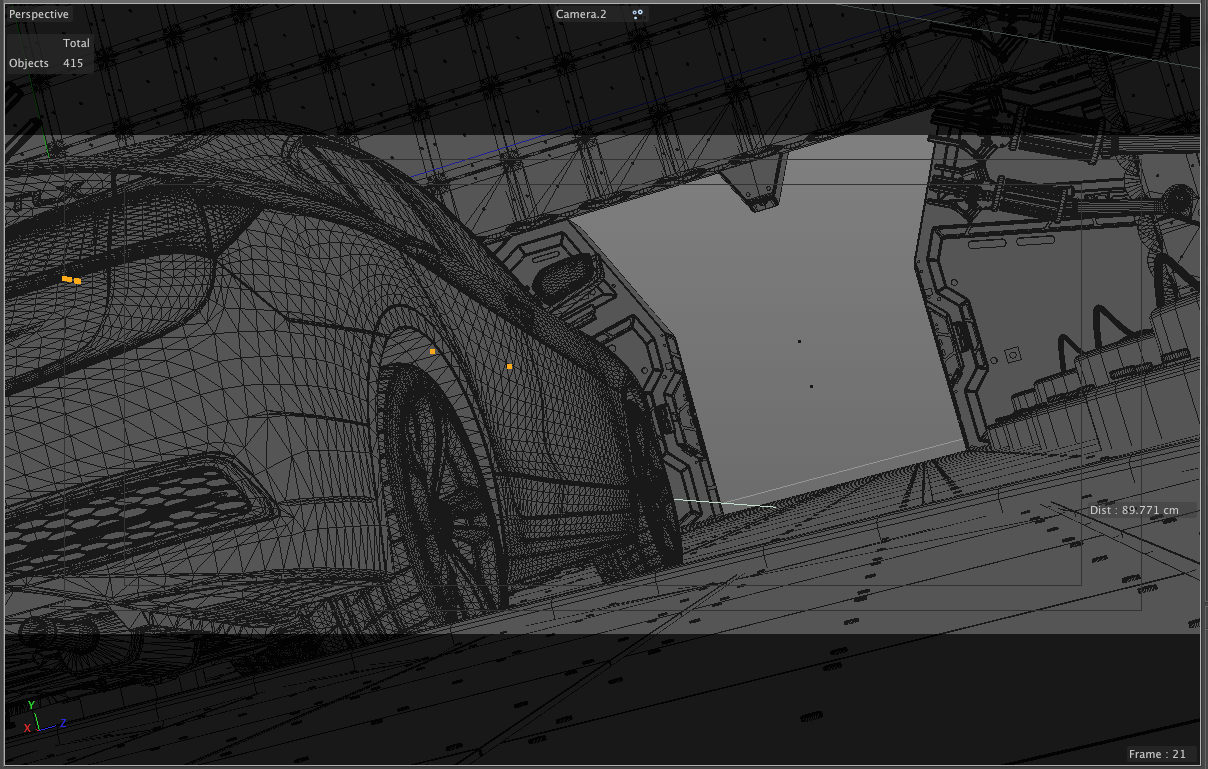The image size is (1208, 769).
Task: Select the white spline line near the floor
Action: tap(725, 503)
